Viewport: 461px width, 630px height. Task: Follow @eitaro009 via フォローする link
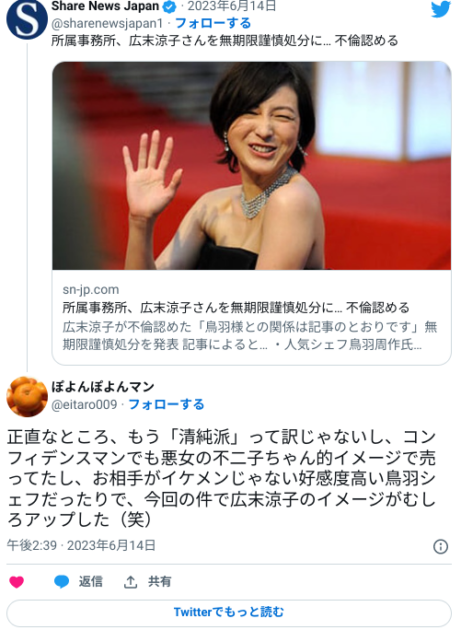coord(166,404)
